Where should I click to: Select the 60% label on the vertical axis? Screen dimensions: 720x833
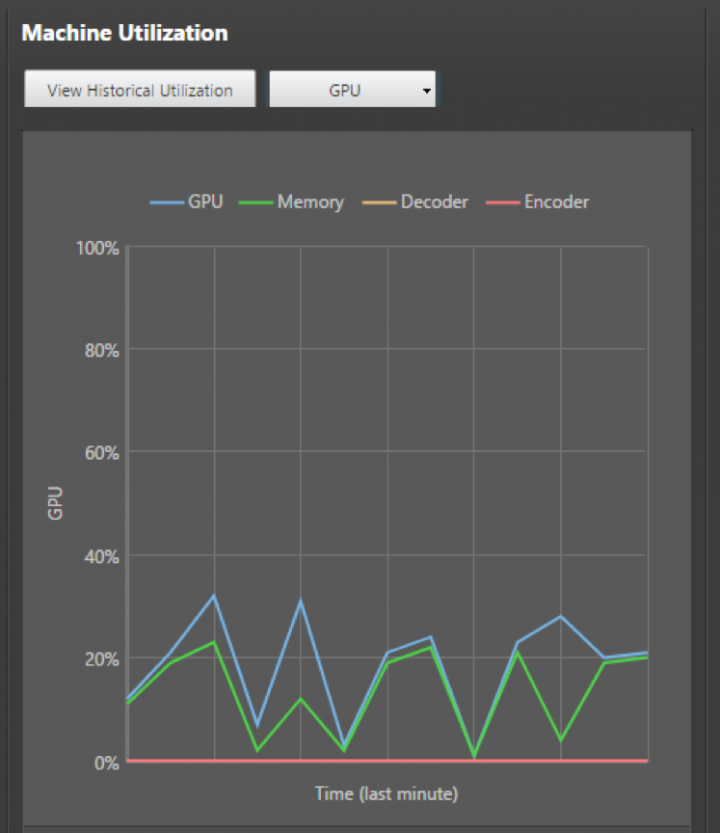point(101,453)
